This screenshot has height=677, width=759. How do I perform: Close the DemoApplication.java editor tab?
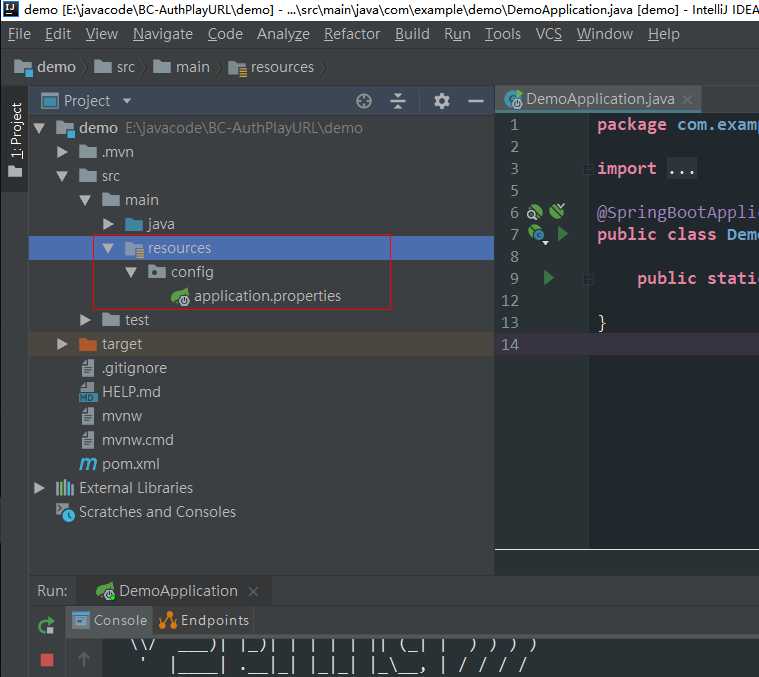(x=687, y=99)
